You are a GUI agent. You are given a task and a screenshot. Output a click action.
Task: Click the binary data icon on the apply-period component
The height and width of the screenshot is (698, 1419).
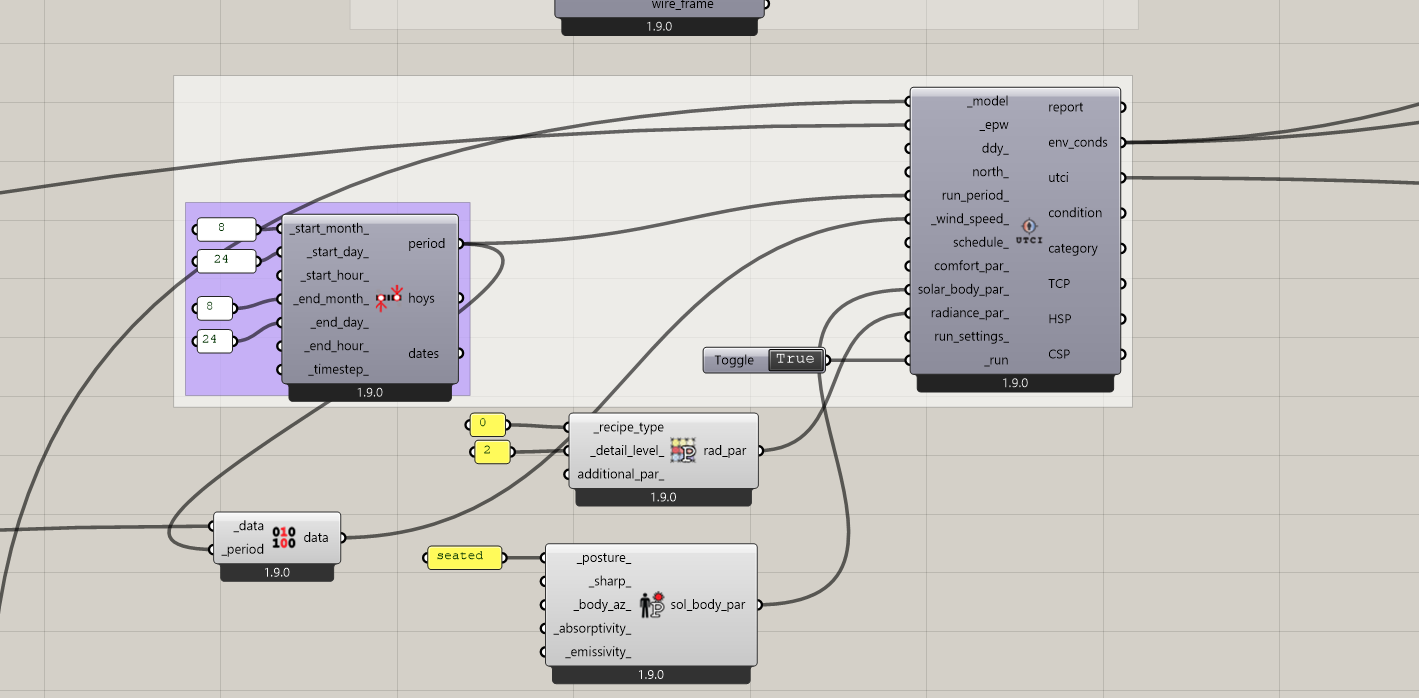click(x=284, y=537)
